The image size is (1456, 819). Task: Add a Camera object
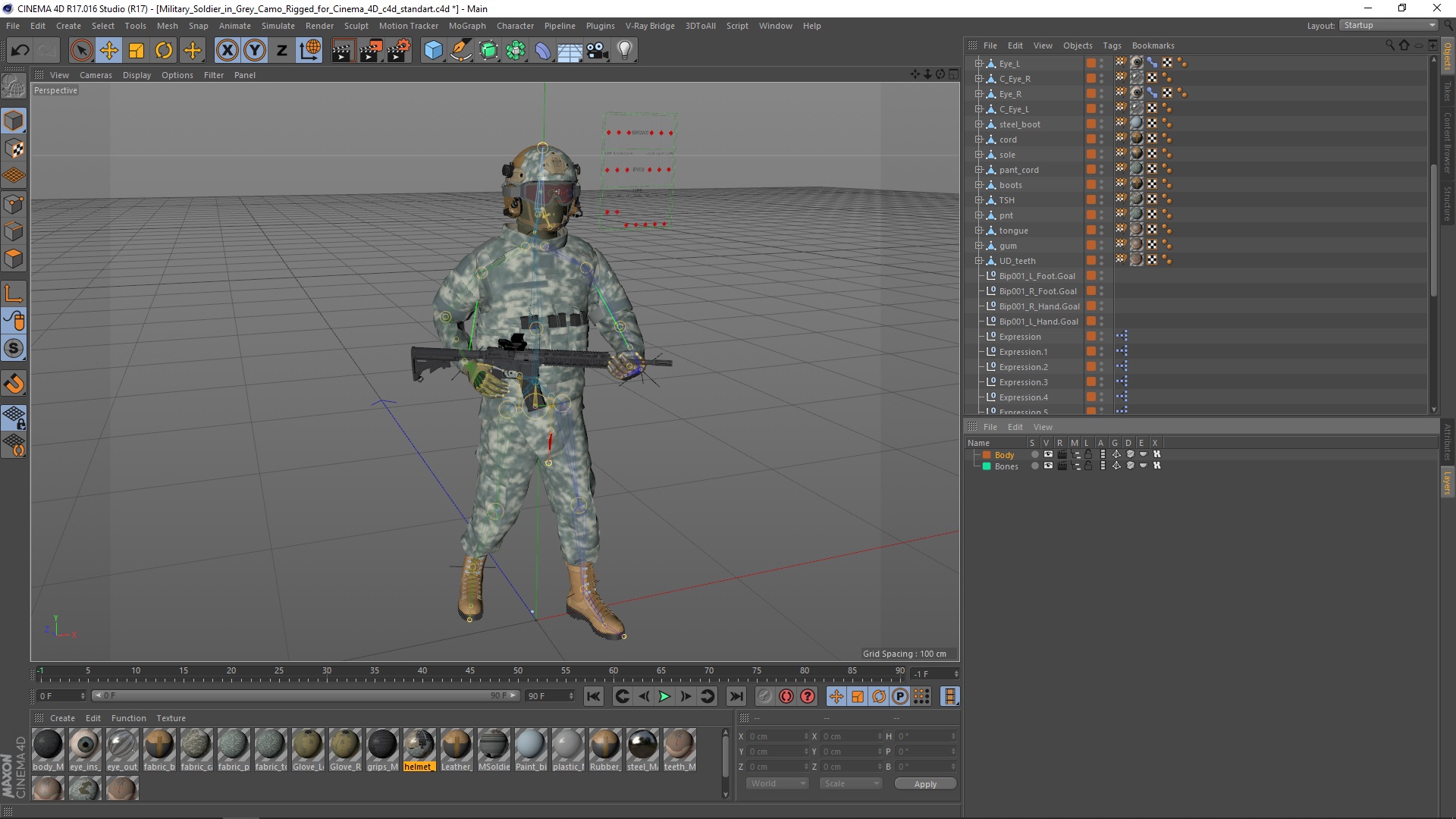598,51
